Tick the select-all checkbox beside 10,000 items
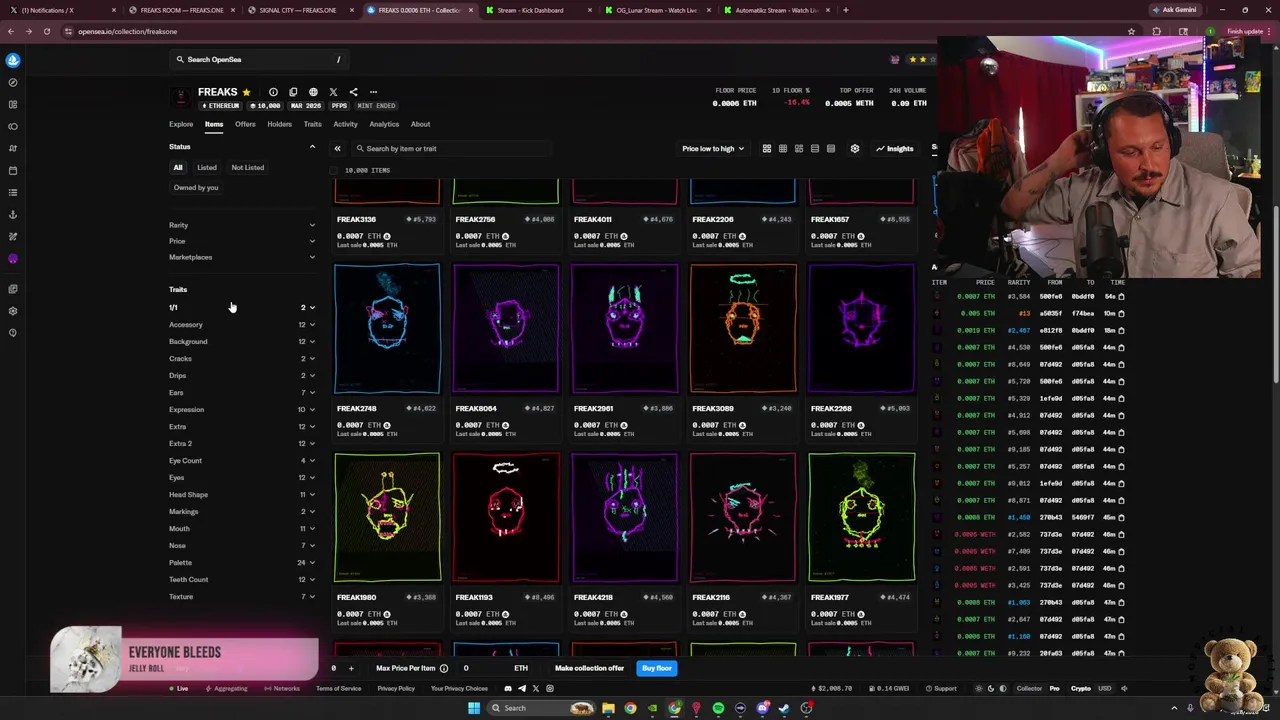This screenshot has height=720, width=1280. click(x=334, y=170)
